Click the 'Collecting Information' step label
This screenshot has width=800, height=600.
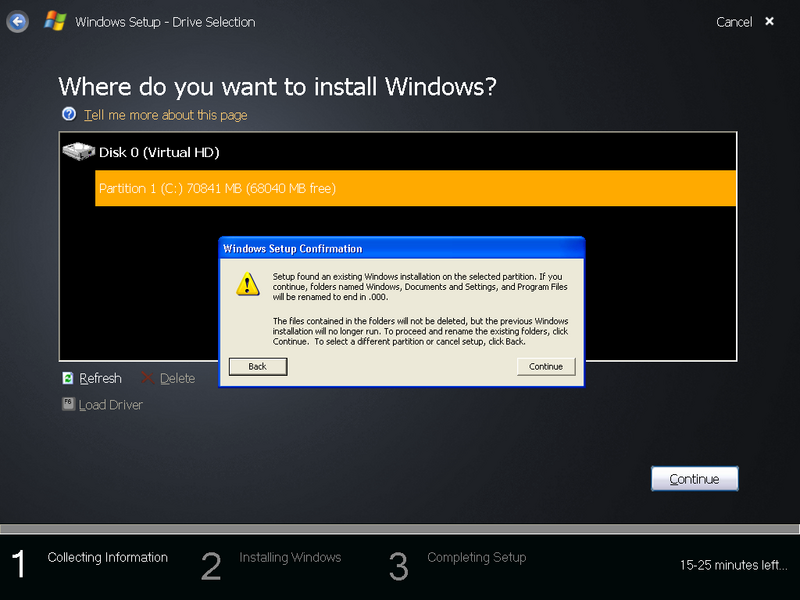click(108, 557)
